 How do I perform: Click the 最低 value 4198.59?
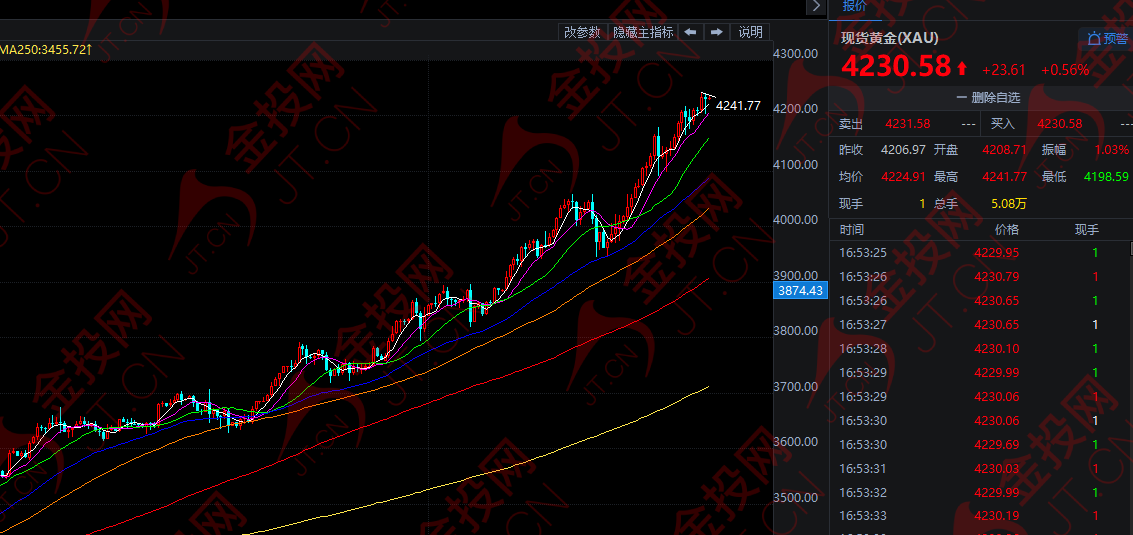coord(1106,176)
